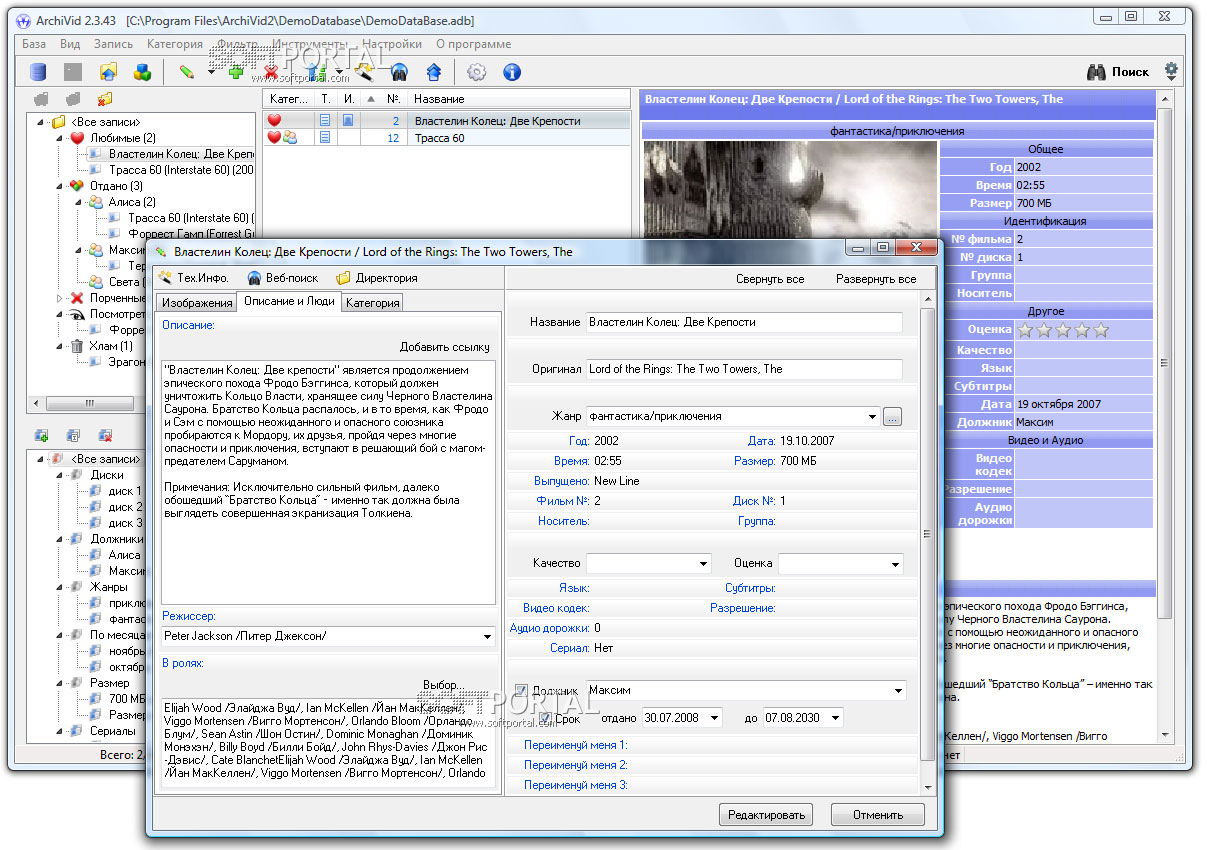Click the green plus add record icon
Screen dimensions: 1207x850
point(236,72)
